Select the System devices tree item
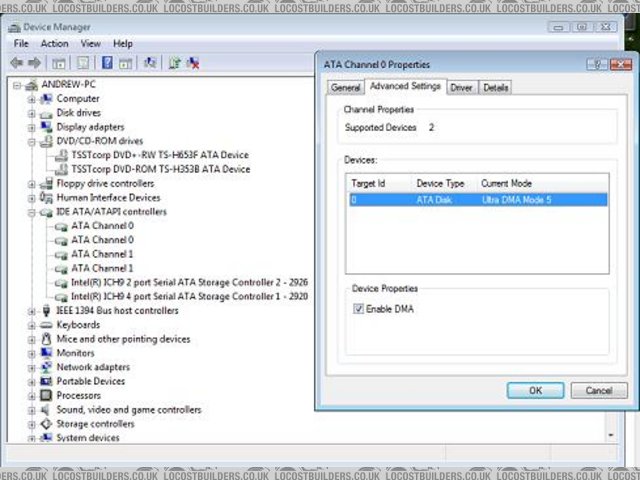Image resolution: width=640 pixels, height=480 pixels. (88, 438)
